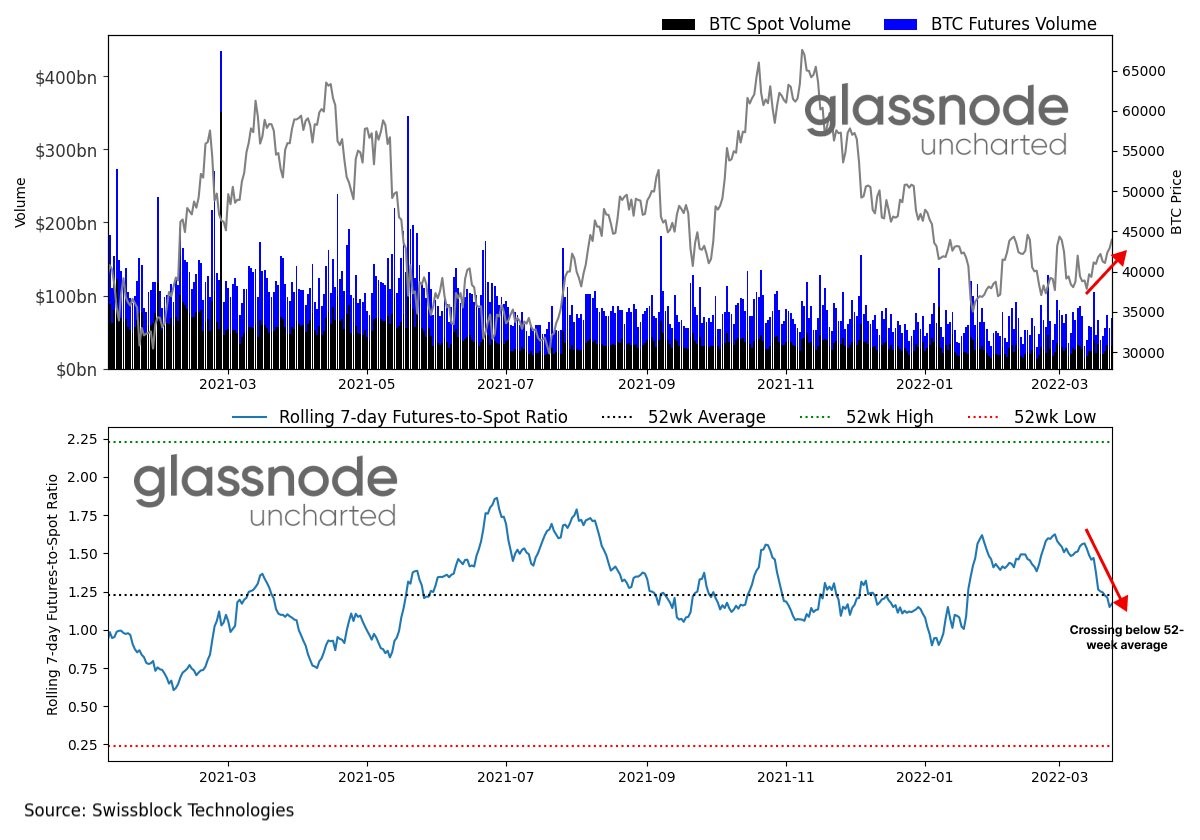Click the glassnode logo in the lower chart
The width and height of the screenshot is (1200, 840).
(x=265, y=491)
